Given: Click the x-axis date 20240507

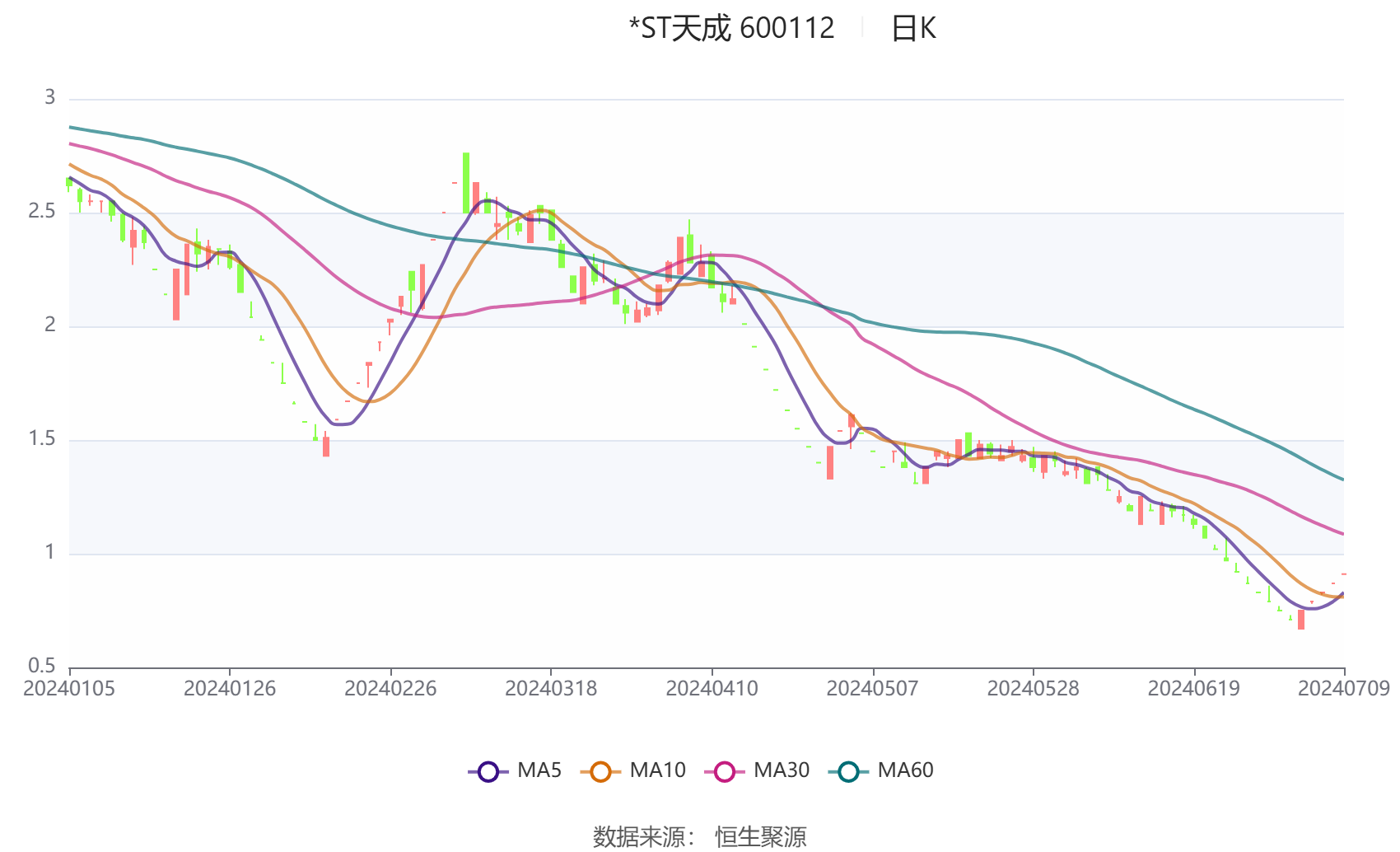Looking at the screenshot, I should coord(872,688).
